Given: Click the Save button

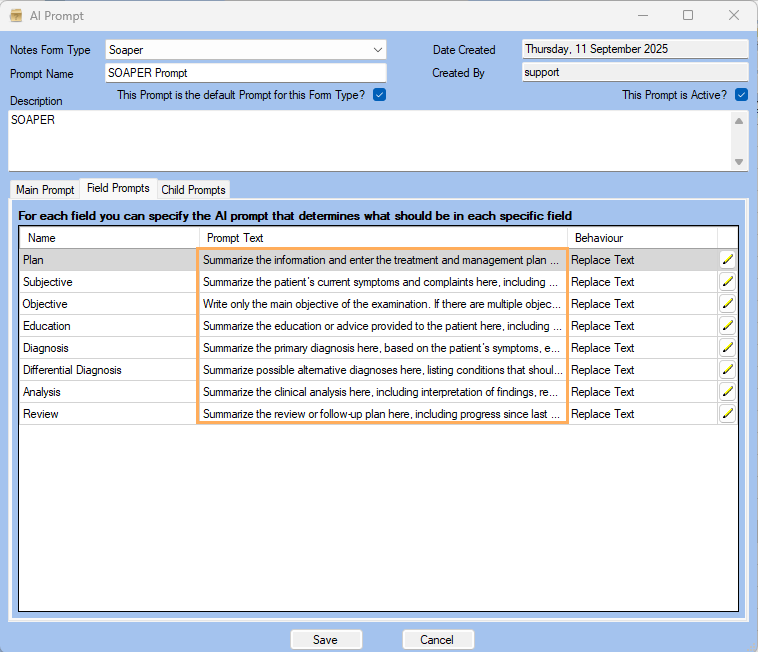Looking at the screenshot, I should pyautogui.click(x=325, y=640).
